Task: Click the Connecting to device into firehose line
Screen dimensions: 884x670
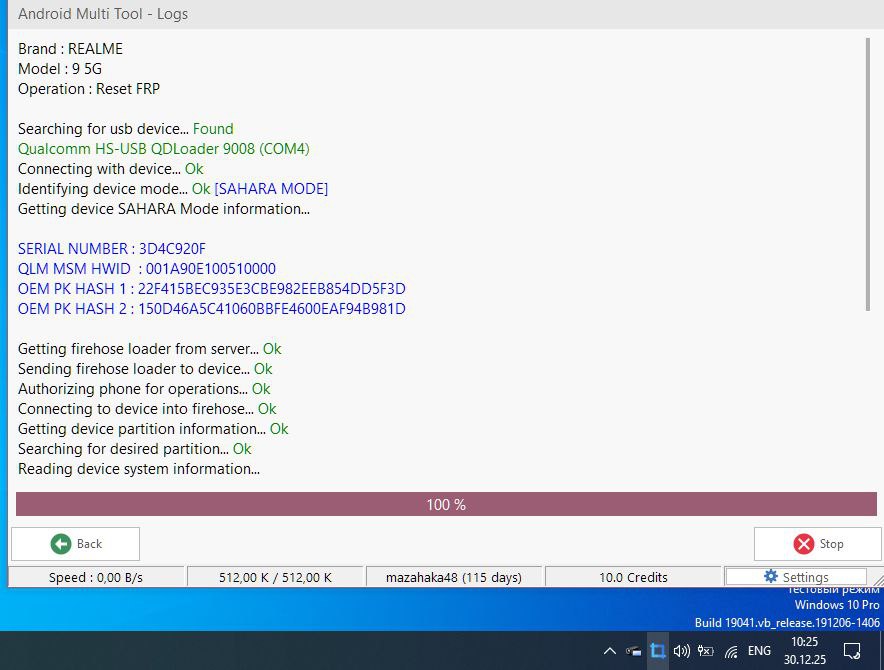Action: coord(147,409)
